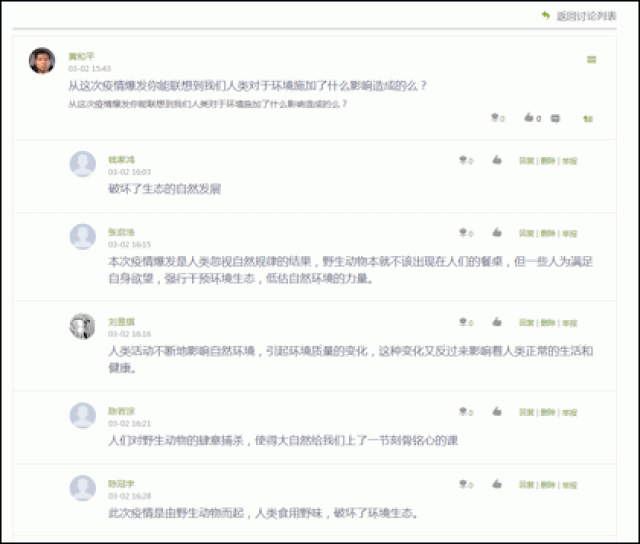Screen dimensions: 640x544
Task: Click the return arrow icon beside 返回讨论列表
Action: [x=545, y=15]
